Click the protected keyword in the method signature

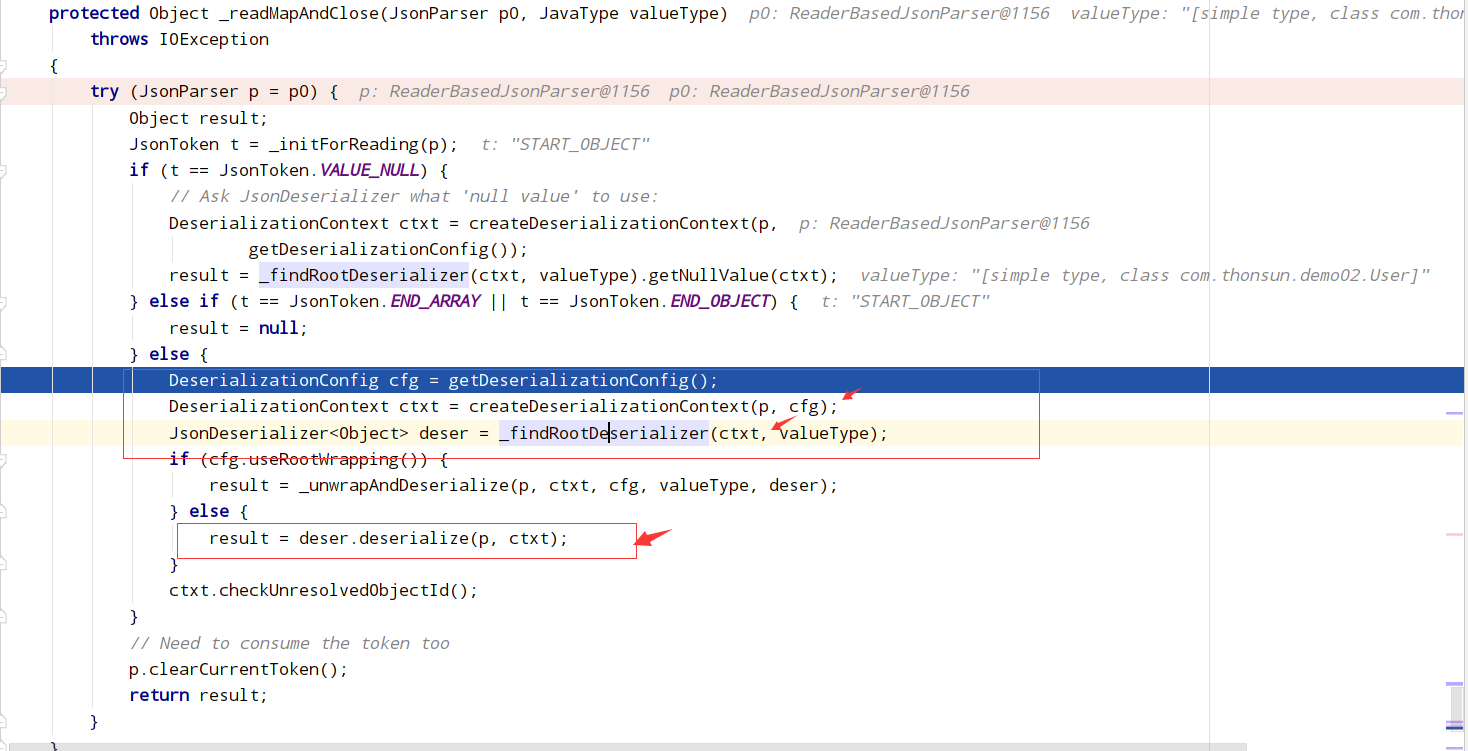click(94, 13)
